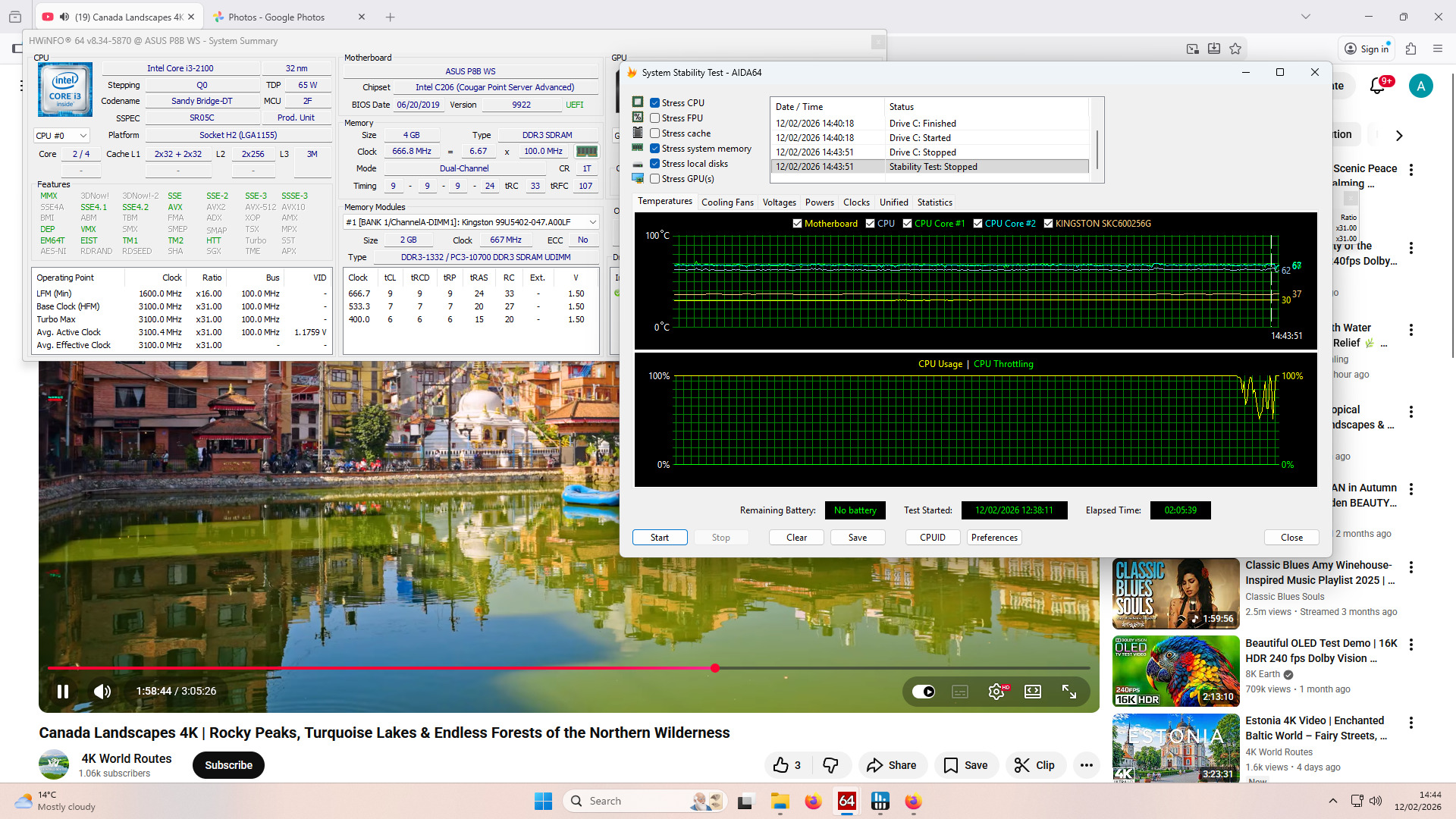Click the Preferences button in AIDA64
1456x819 pixels.
[993, 538]
